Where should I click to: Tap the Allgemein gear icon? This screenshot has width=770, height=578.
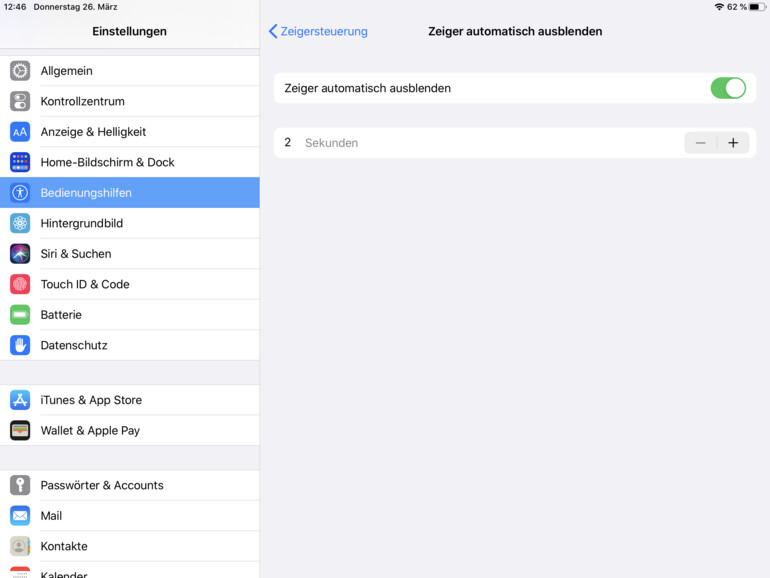click(x=20, y=71)
